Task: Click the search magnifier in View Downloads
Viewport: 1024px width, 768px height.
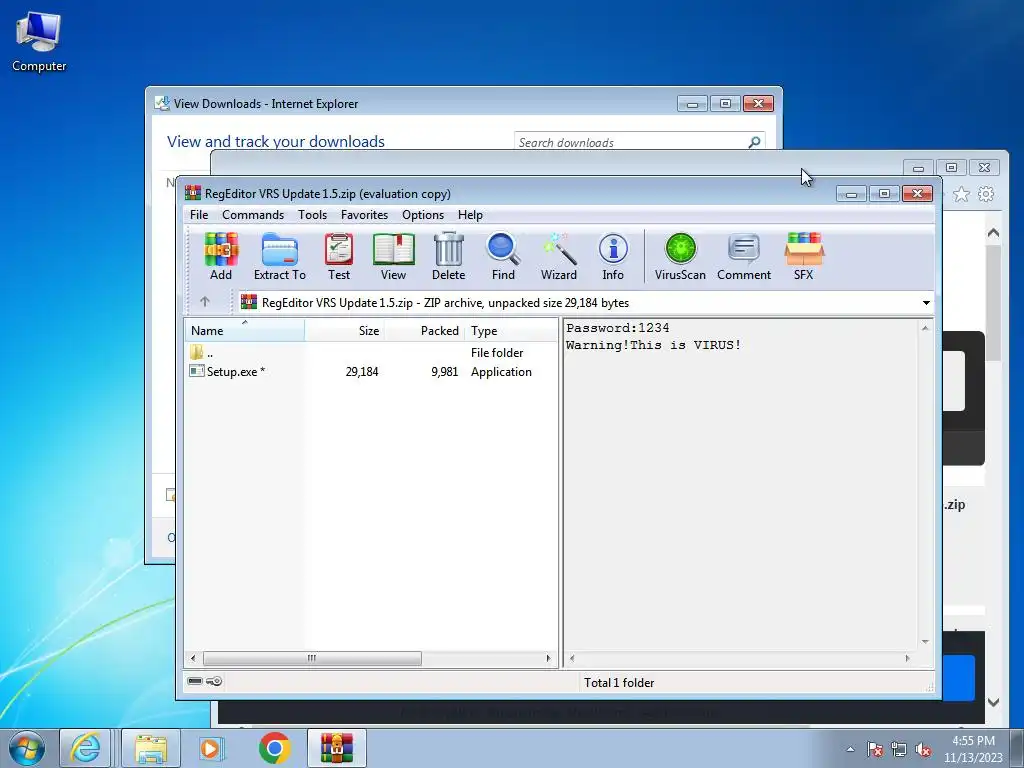Action: [754, 142]
